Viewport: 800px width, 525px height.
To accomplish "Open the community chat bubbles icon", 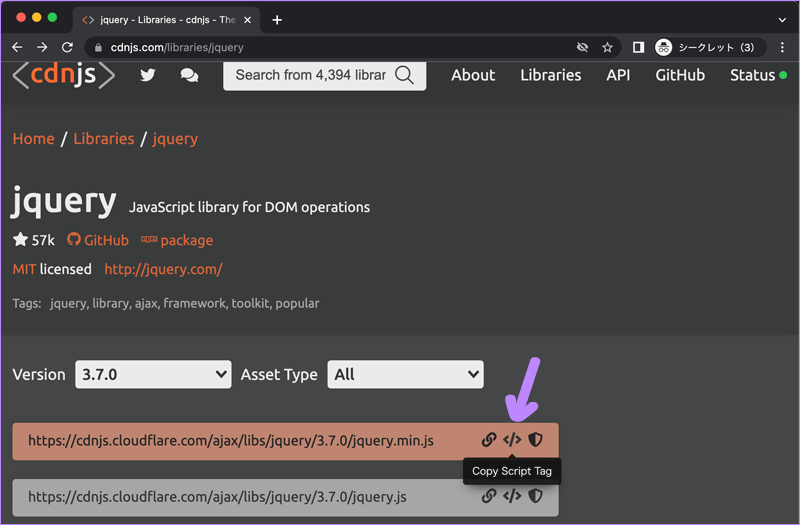I will coord(188,75).
